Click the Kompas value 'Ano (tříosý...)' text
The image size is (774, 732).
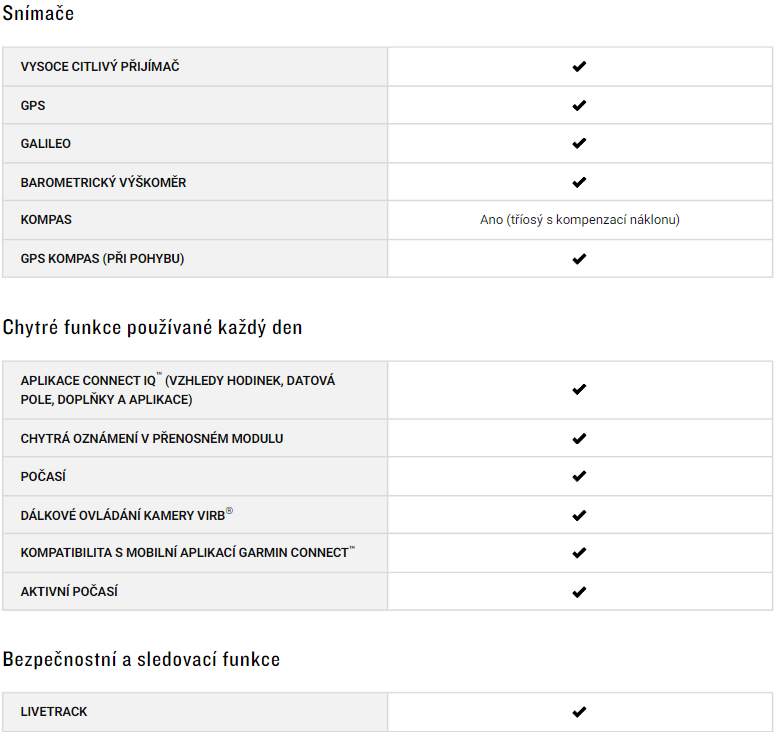pyautogui.click(x=580, y=220)
